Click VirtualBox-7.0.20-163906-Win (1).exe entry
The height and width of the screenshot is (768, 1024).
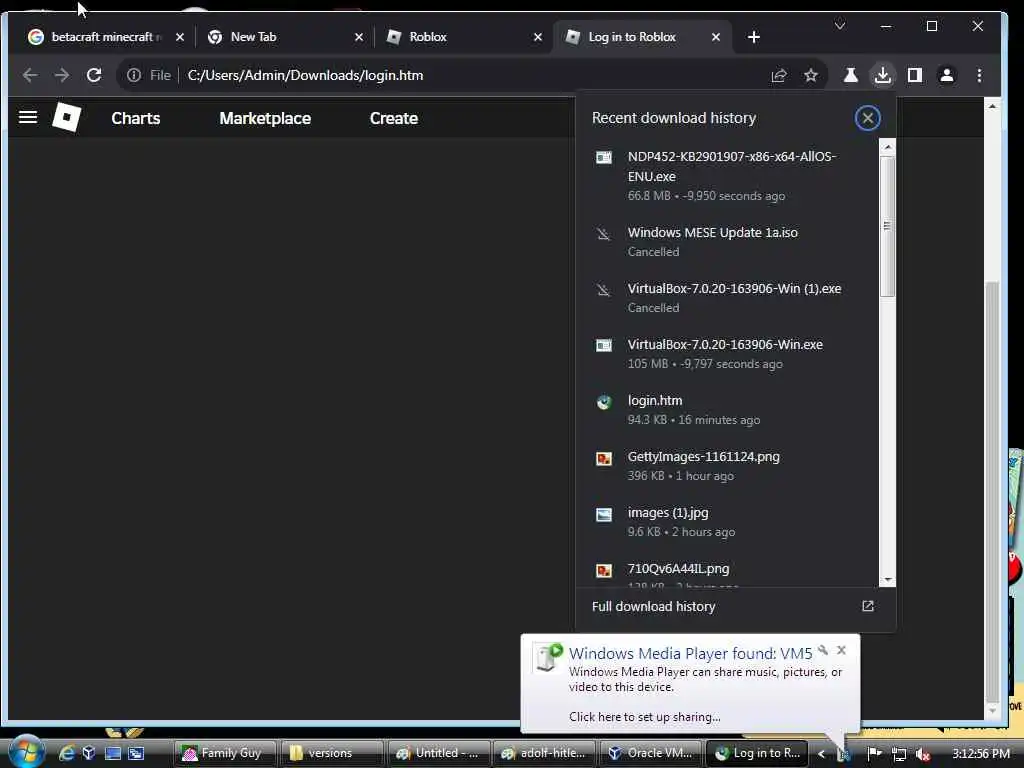point(727,298)
